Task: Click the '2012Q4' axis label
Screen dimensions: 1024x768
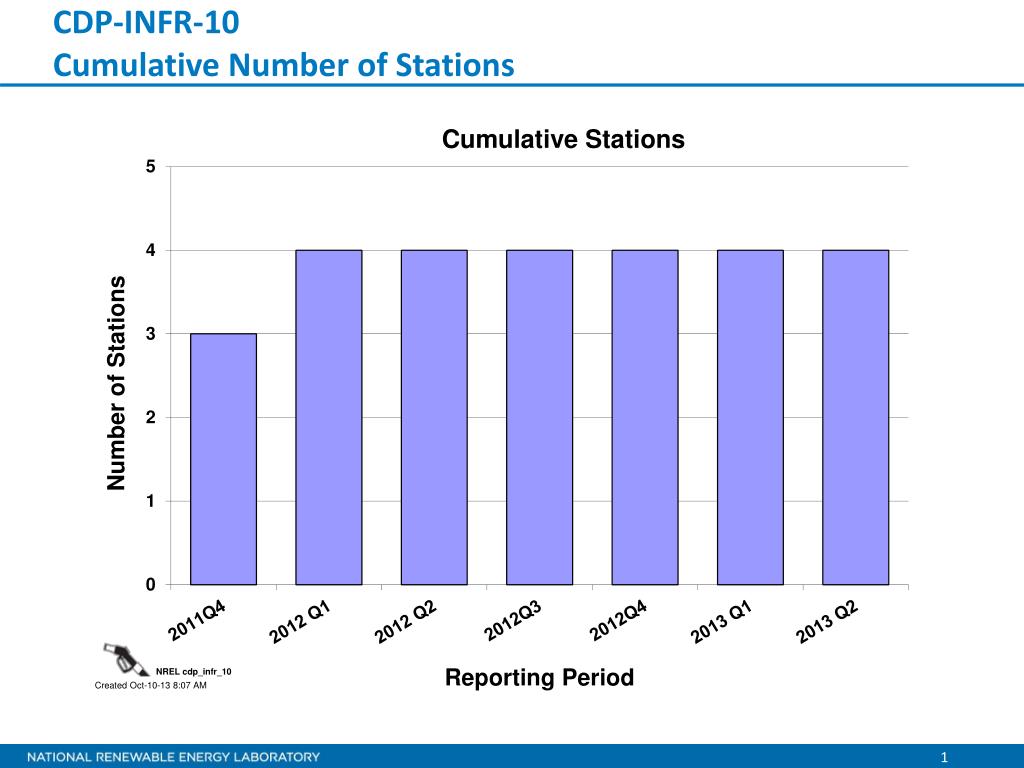Action: tap(618, 621)
